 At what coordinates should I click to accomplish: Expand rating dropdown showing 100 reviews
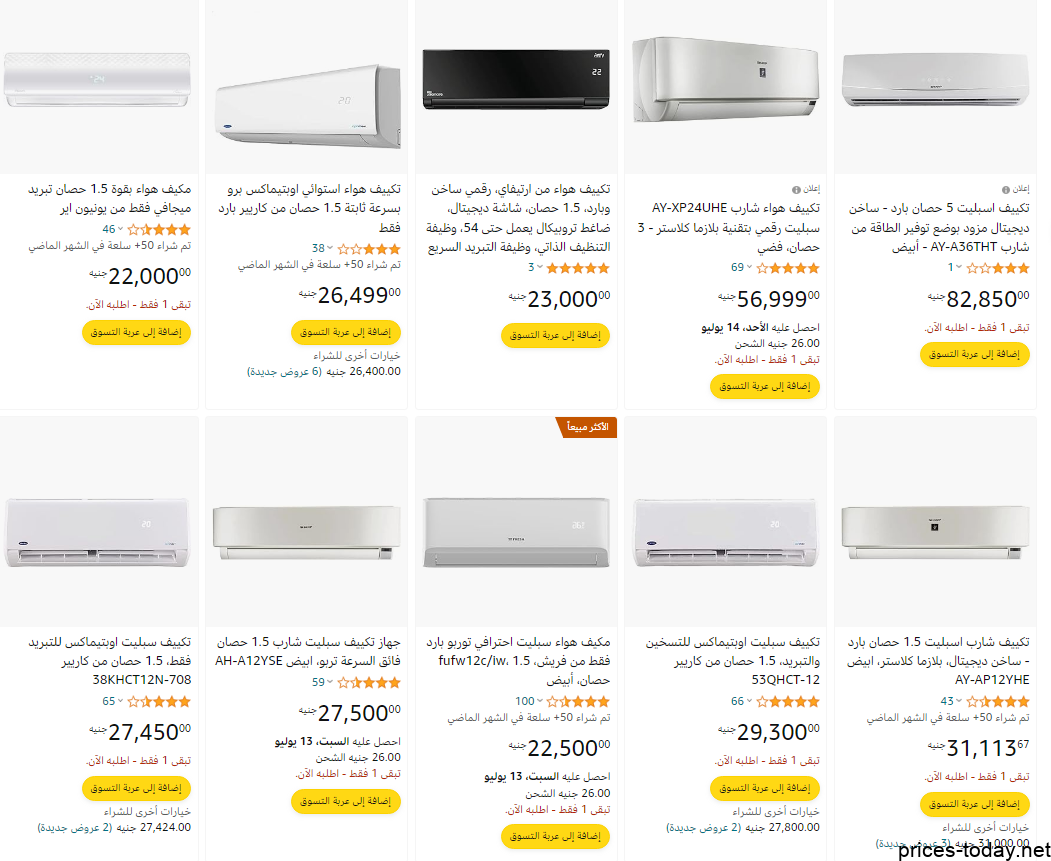(539, 701)
